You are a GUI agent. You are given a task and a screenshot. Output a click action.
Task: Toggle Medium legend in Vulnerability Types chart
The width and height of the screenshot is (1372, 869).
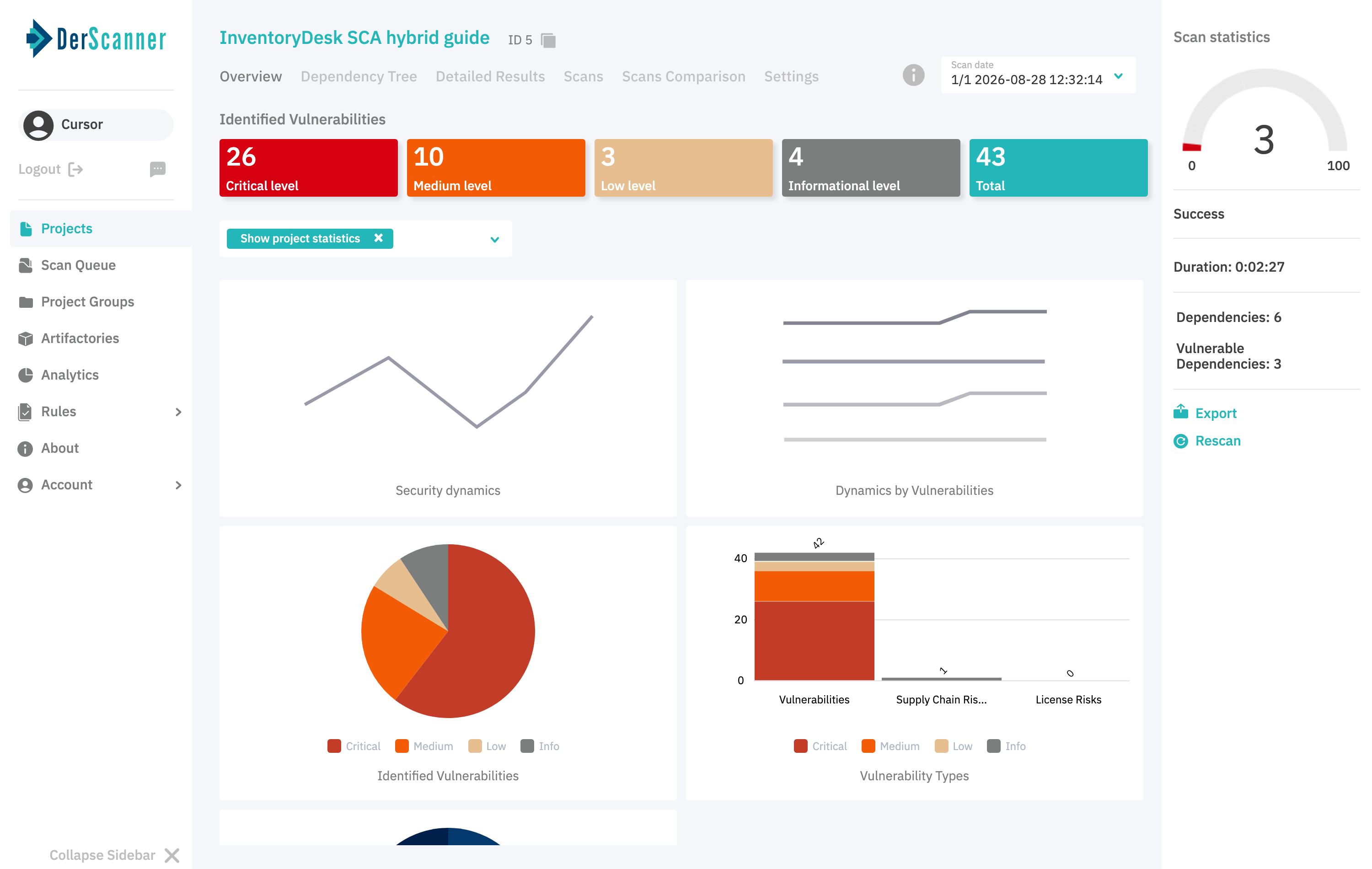coord(890,746)
